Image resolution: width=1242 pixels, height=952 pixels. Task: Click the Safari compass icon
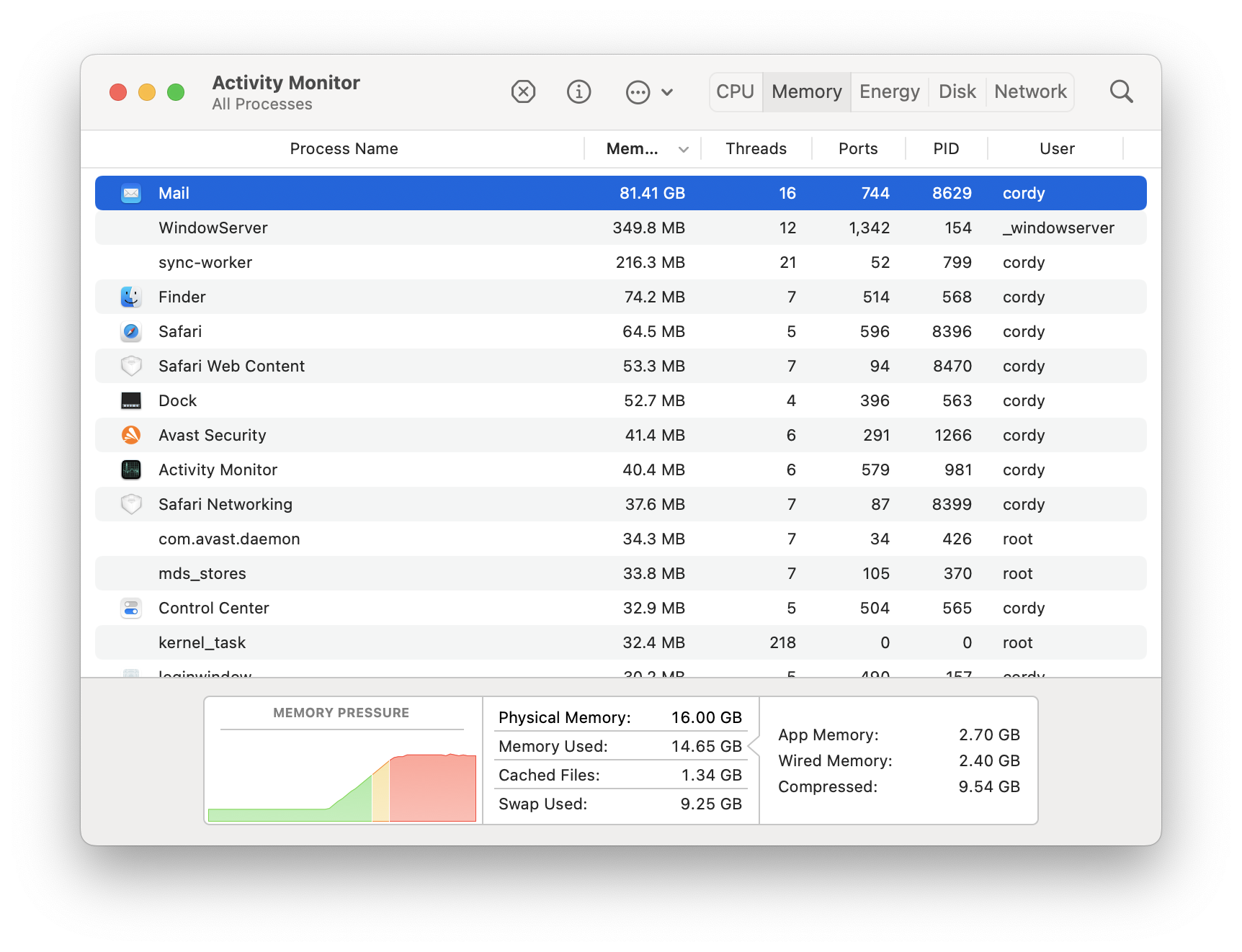pos(131,331)
